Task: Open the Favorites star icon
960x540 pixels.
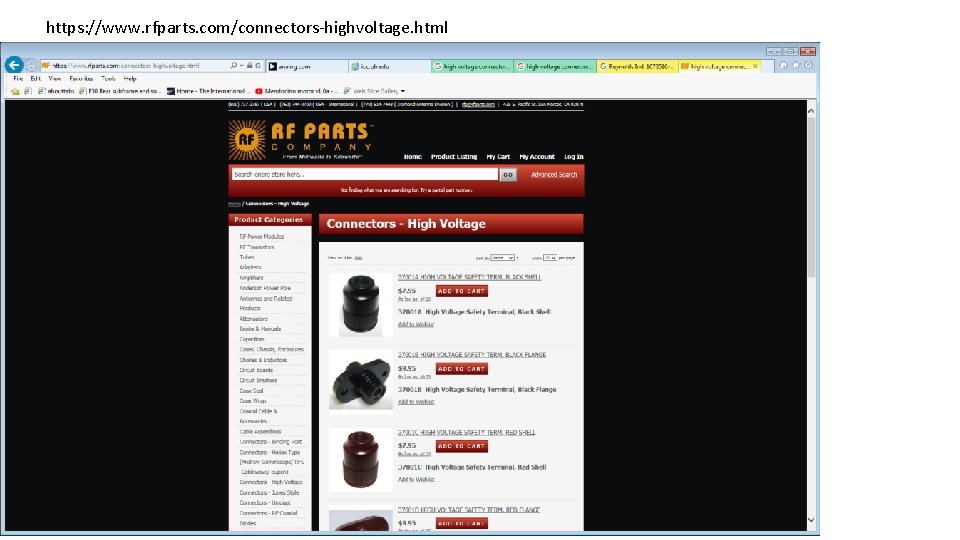Action: 796,65
